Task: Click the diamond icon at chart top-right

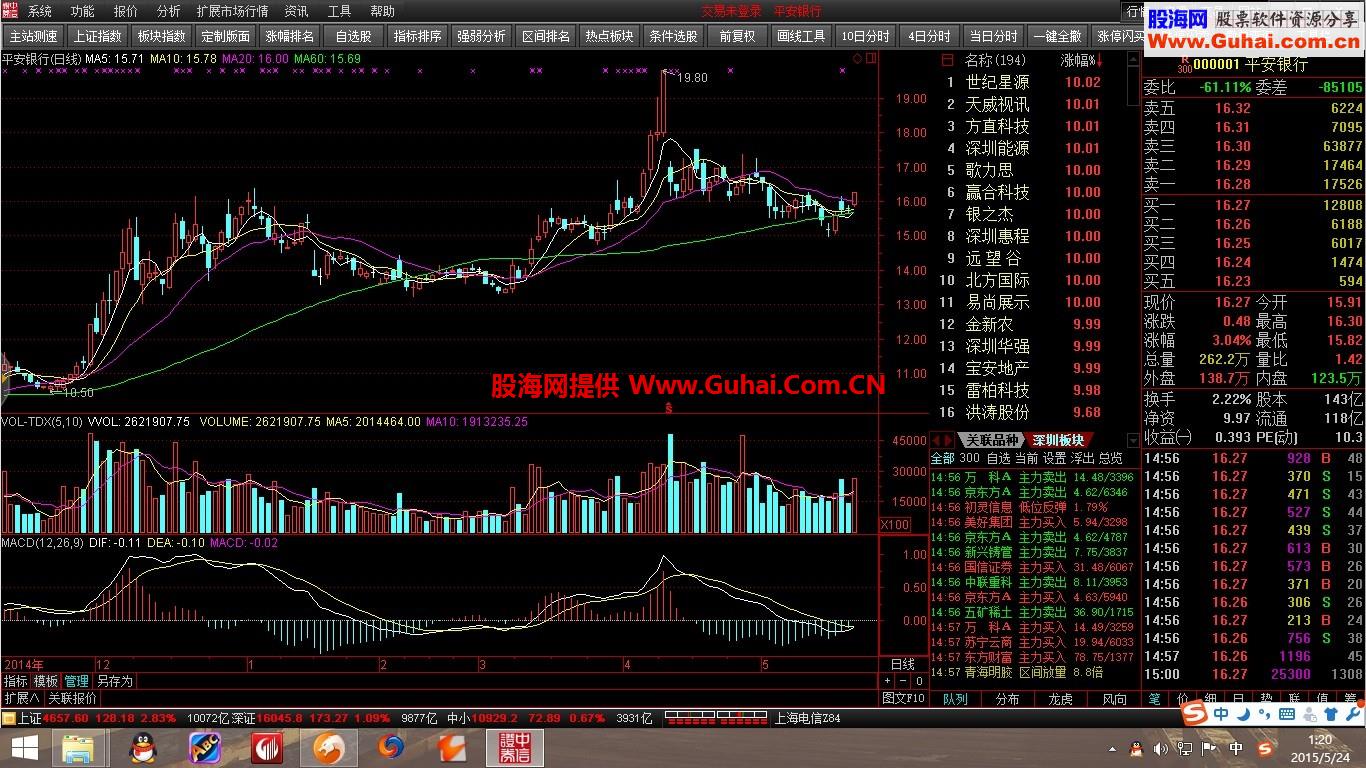Action: pyautogui.click(x=857, y=60)
